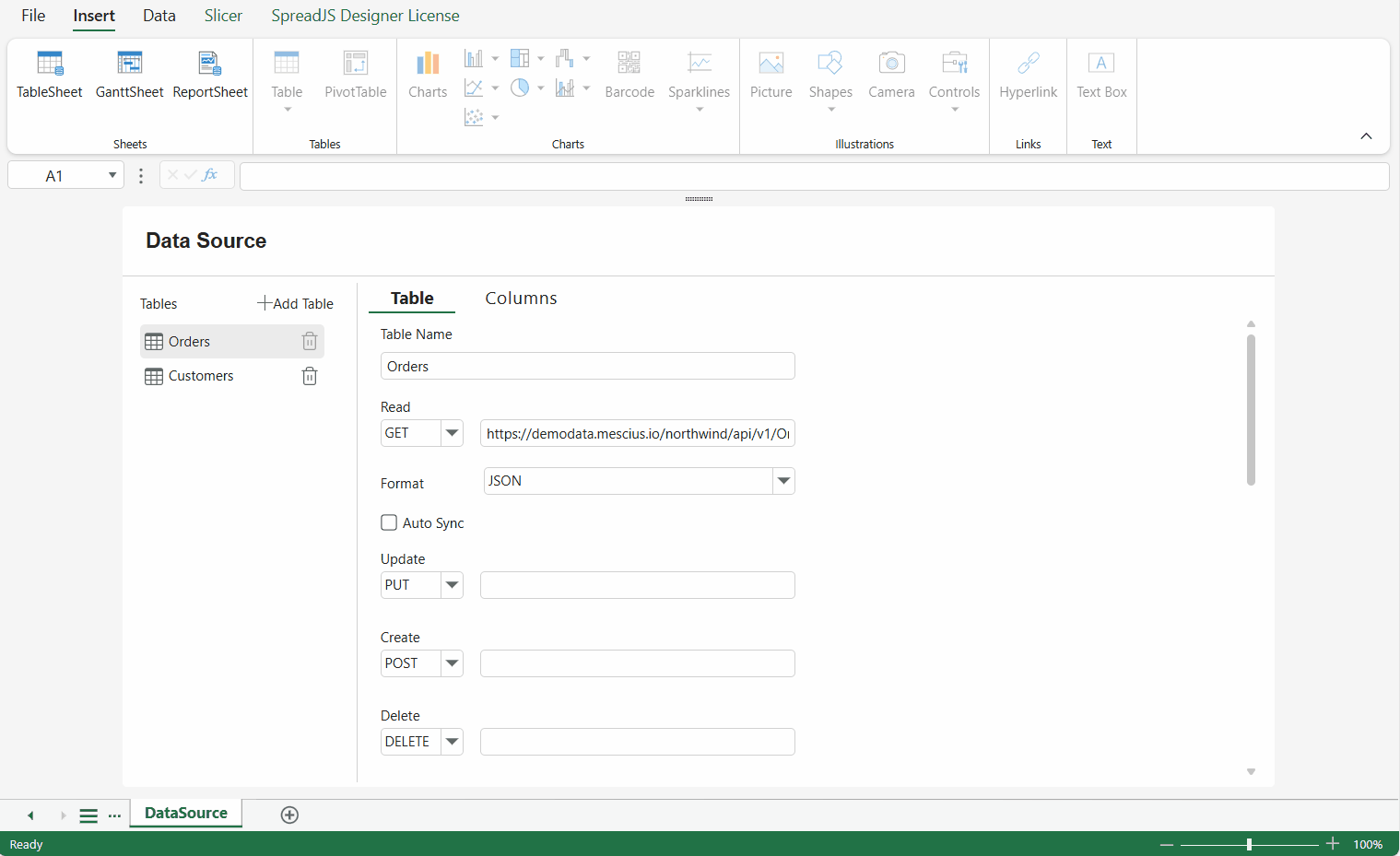Open the Data ribbon tab
This screenshot has width=1400, height=856.
point(159,16)
